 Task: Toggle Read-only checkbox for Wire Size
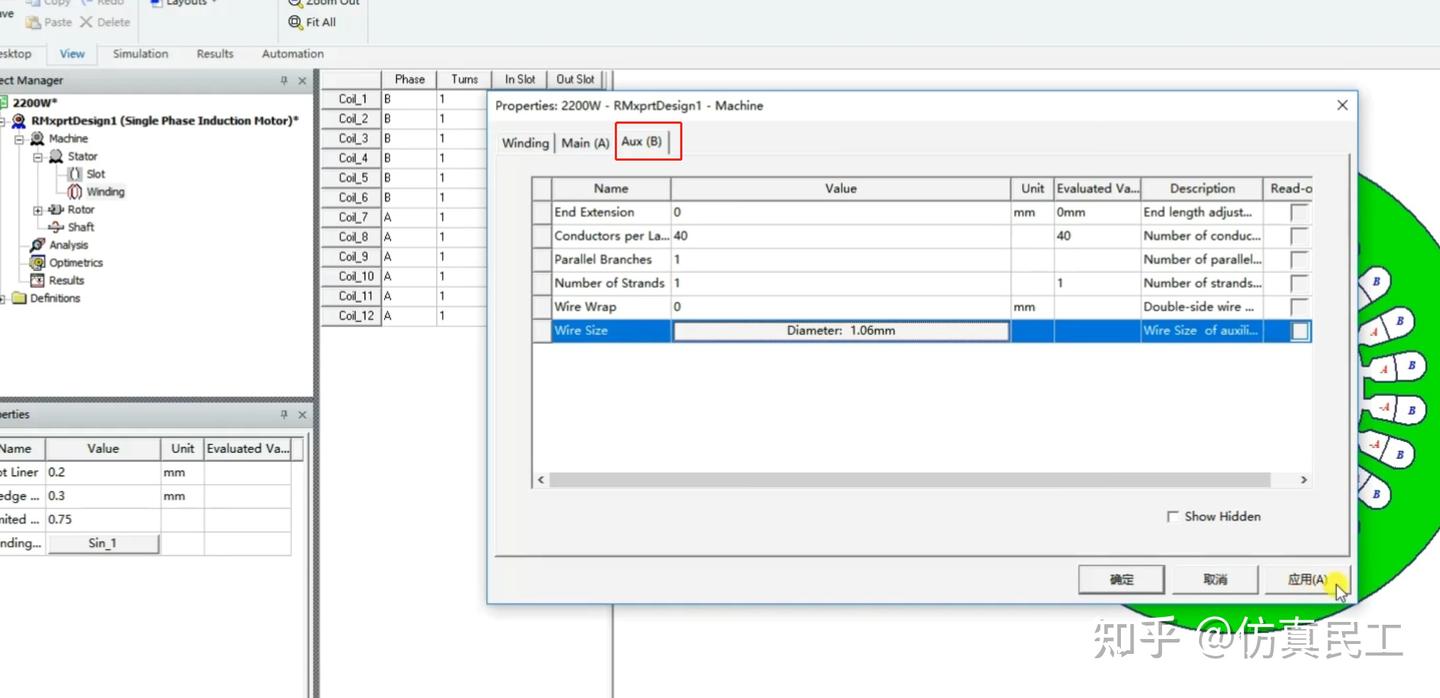(x=1299, y=331)
